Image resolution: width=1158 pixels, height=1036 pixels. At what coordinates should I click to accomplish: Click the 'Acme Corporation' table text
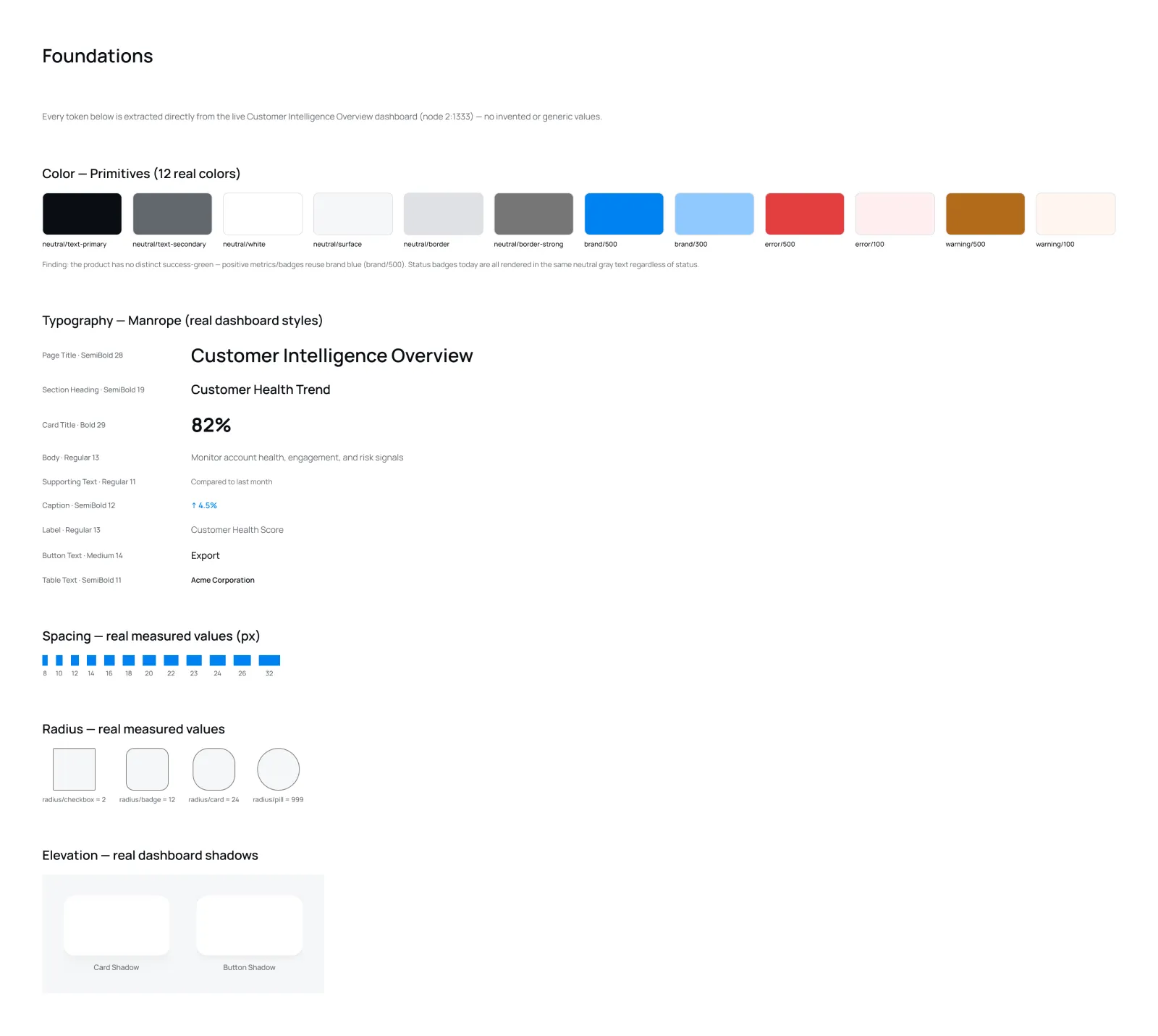click(223, 580)
